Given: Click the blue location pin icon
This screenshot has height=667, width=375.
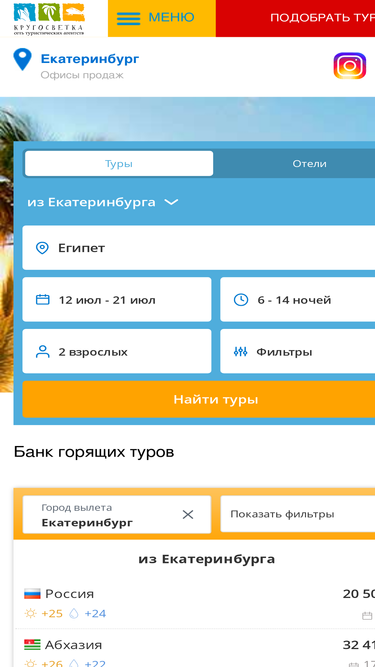Looking at the screenshot, I should click(x=22, y=60).
